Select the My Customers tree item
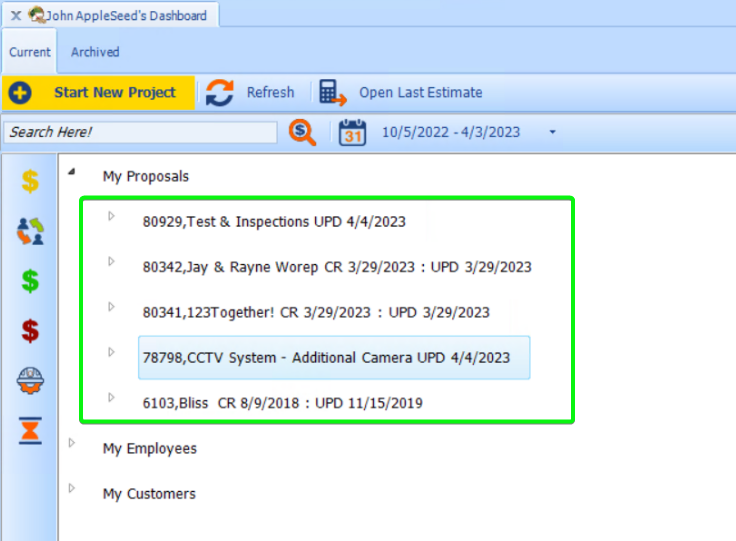 (149, 494)
